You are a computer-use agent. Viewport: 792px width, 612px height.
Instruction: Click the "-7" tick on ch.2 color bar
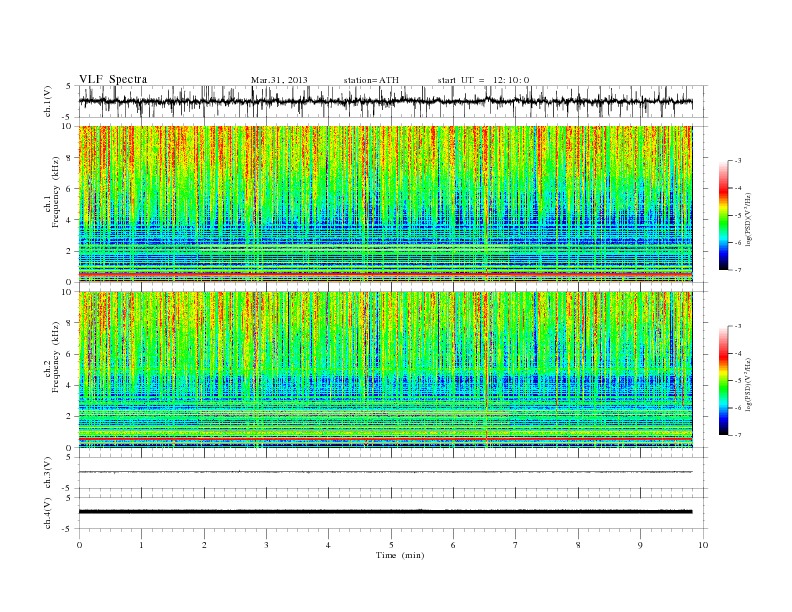pos(737,435)
